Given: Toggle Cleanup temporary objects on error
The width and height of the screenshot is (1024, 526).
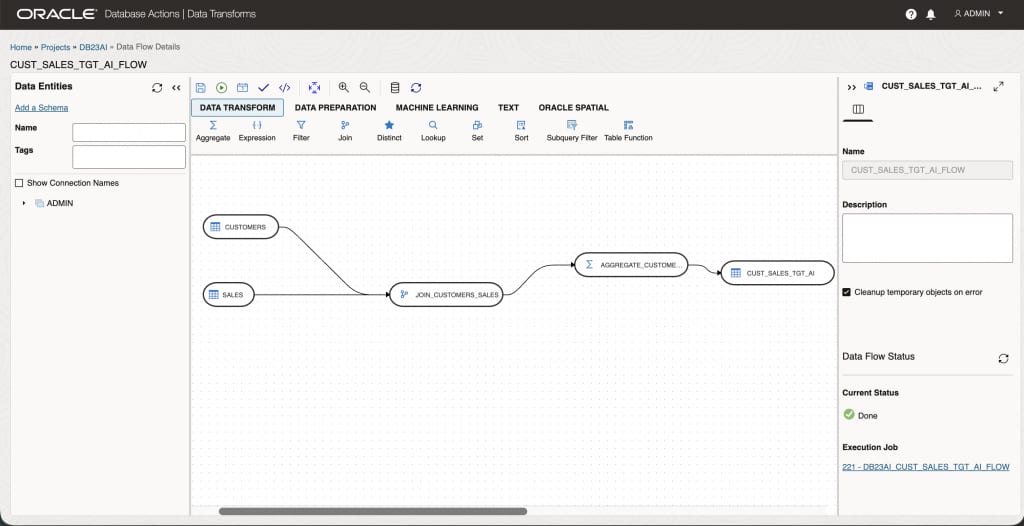Looking at the screenshot, I should [847, 292].
